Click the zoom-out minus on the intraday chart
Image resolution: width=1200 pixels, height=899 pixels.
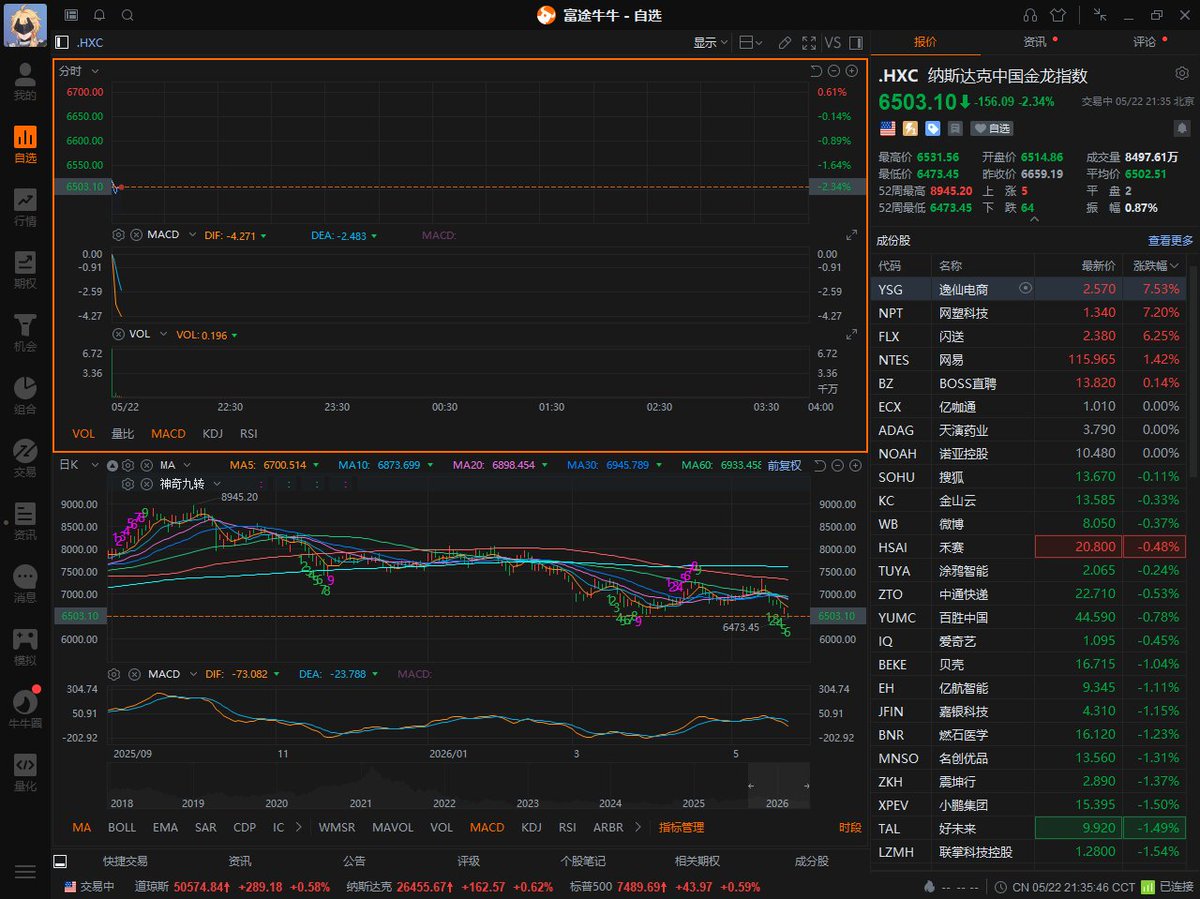pos(833,71)
